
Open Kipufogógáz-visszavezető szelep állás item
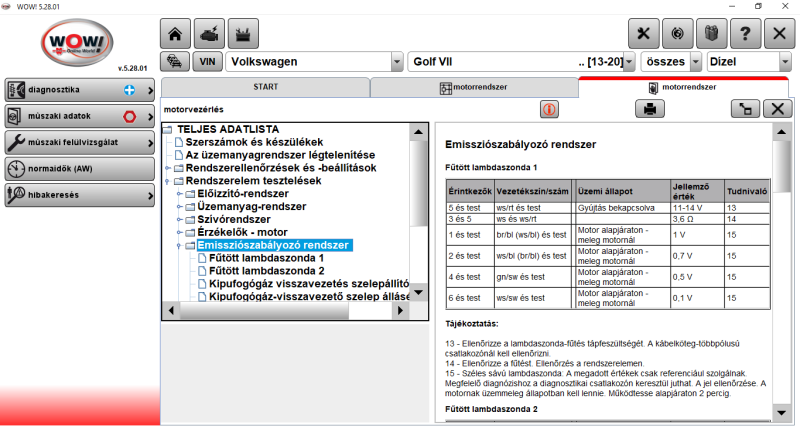click(x=309, y=296)
